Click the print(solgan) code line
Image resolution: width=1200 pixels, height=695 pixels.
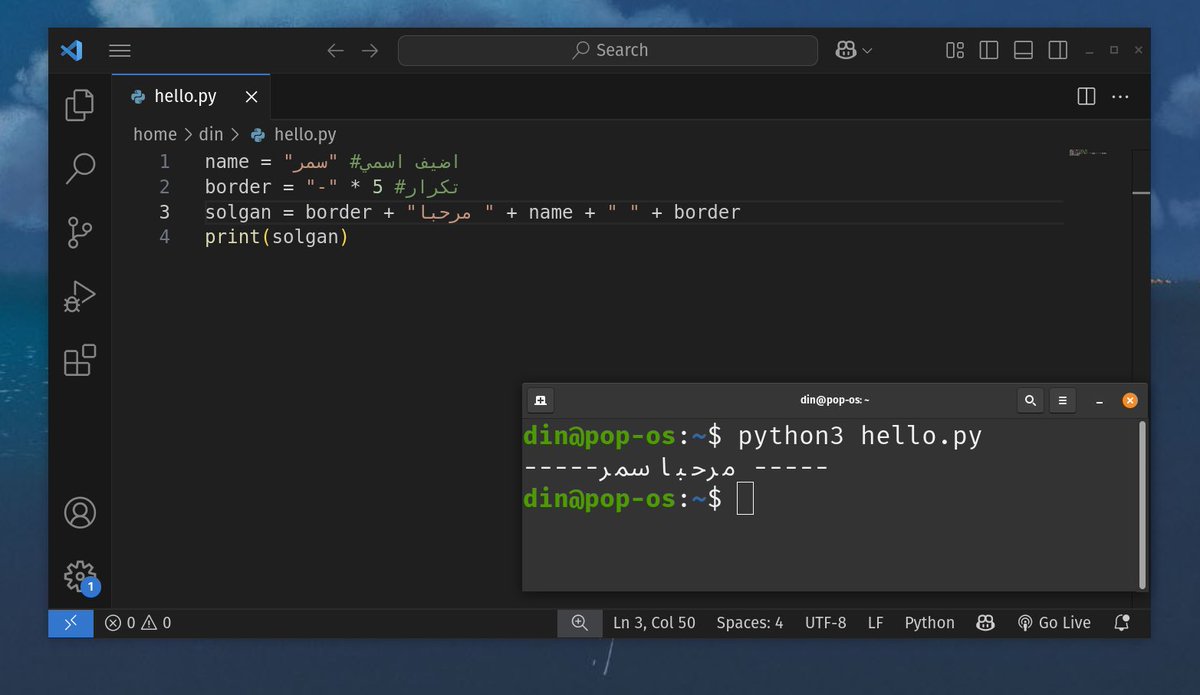[x=276, y=237]
